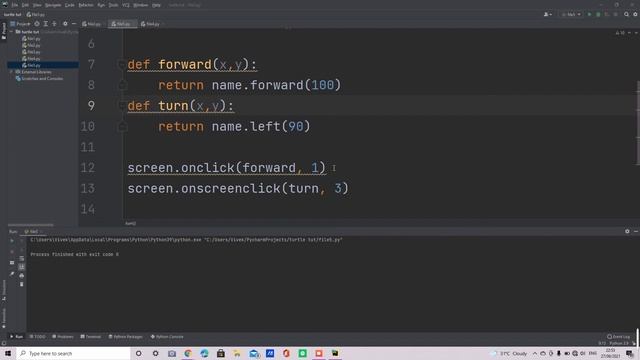
Task: Click the green Run button in top toolbar
Action: [589, 14]
